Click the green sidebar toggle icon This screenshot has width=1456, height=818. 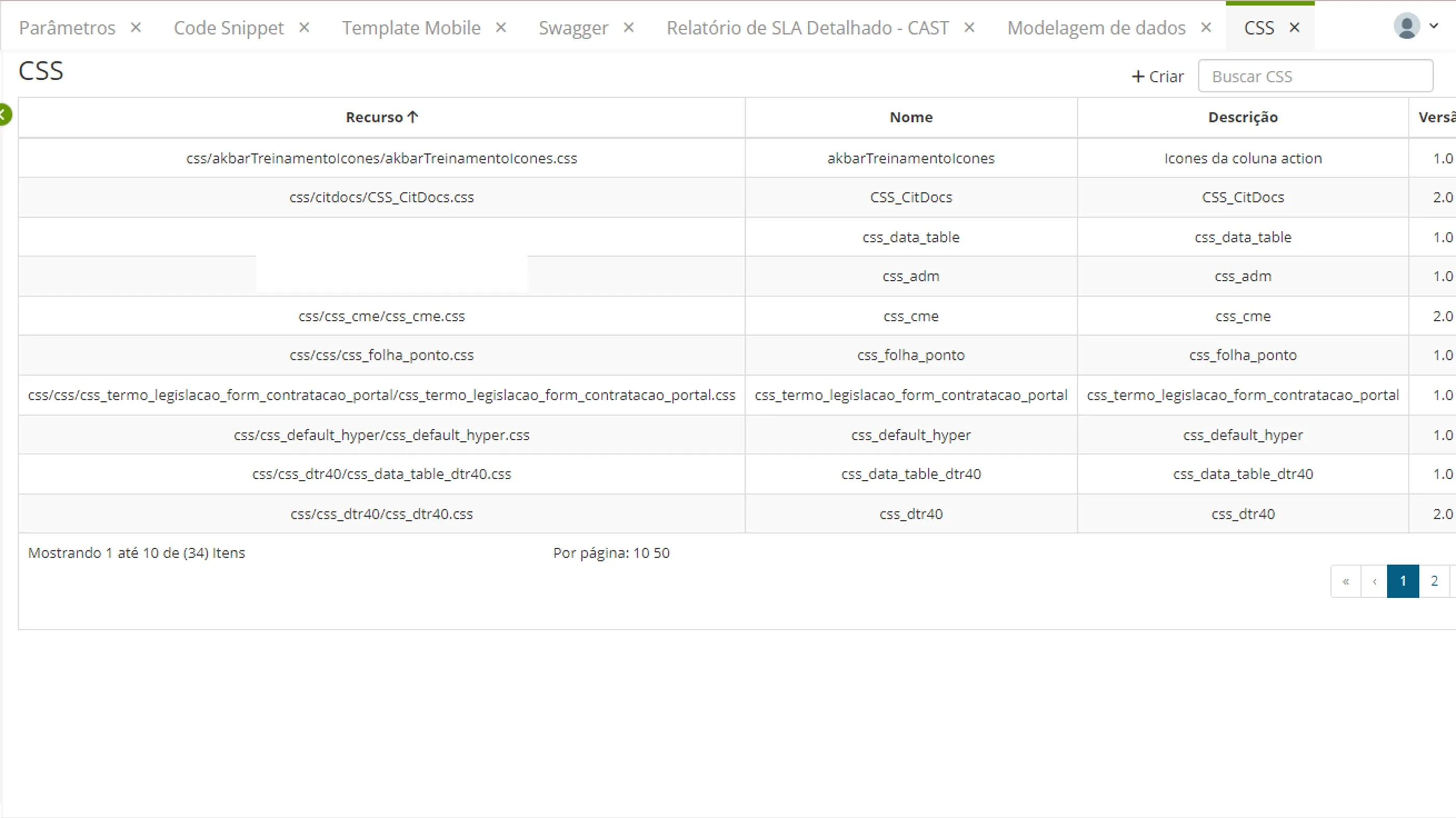[5, 115]
